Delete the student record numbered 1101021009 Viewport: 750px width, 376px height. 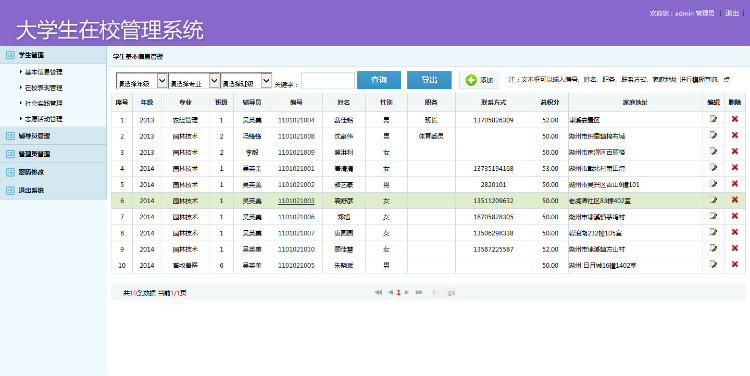coord(735,152)
